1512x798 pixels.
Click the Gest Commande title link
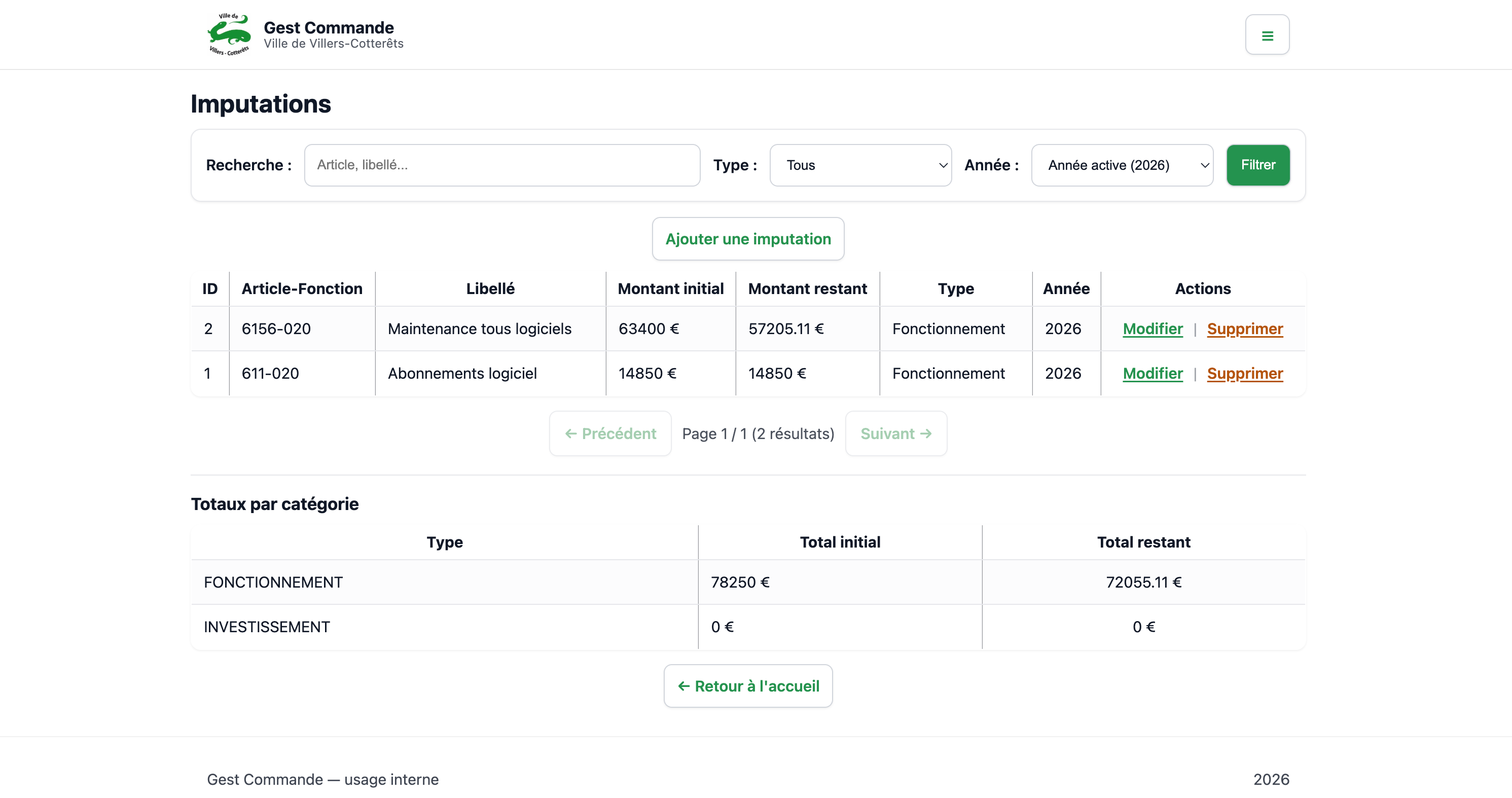[328, 27]
